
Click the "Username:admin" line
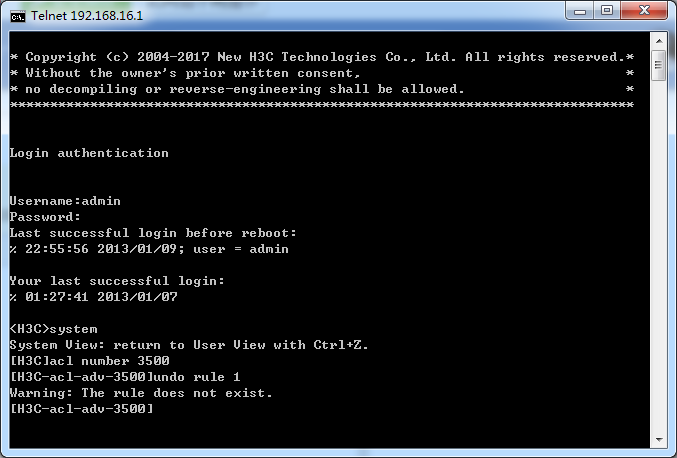click(65, 201)
